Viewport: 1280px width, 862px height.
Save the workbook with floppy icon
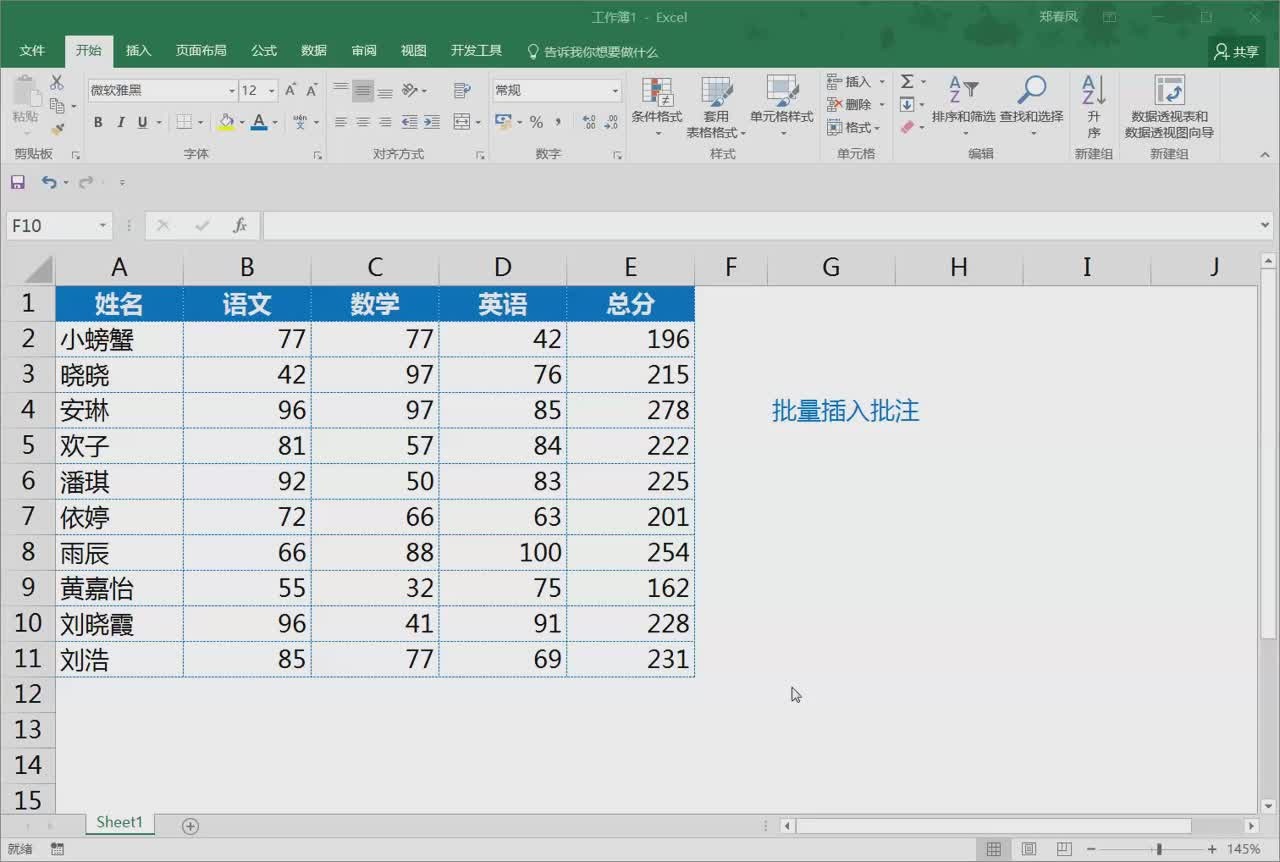17,182
